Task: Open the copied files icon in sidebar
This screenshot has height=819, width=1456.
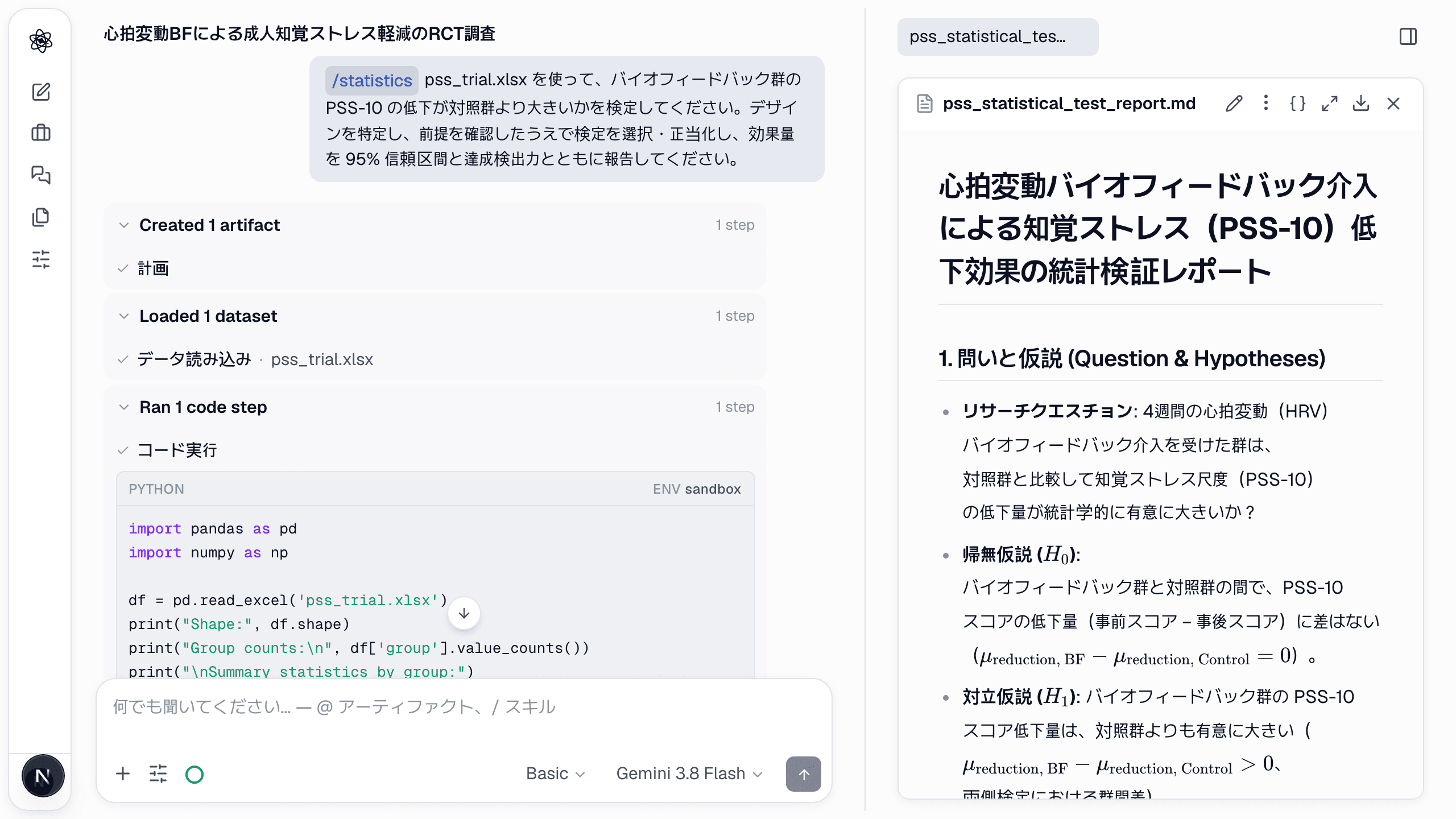Action: tap(41, 217)
